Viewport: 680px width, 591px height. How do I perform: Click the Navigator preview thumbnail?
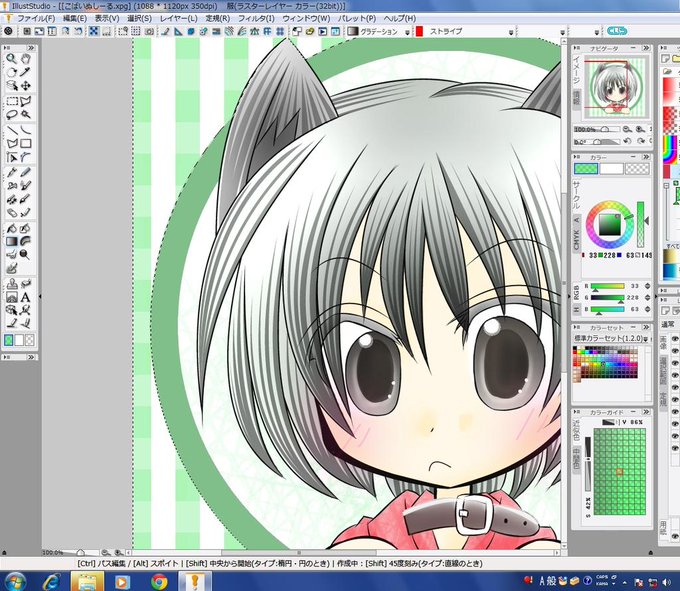pos(615,88)
